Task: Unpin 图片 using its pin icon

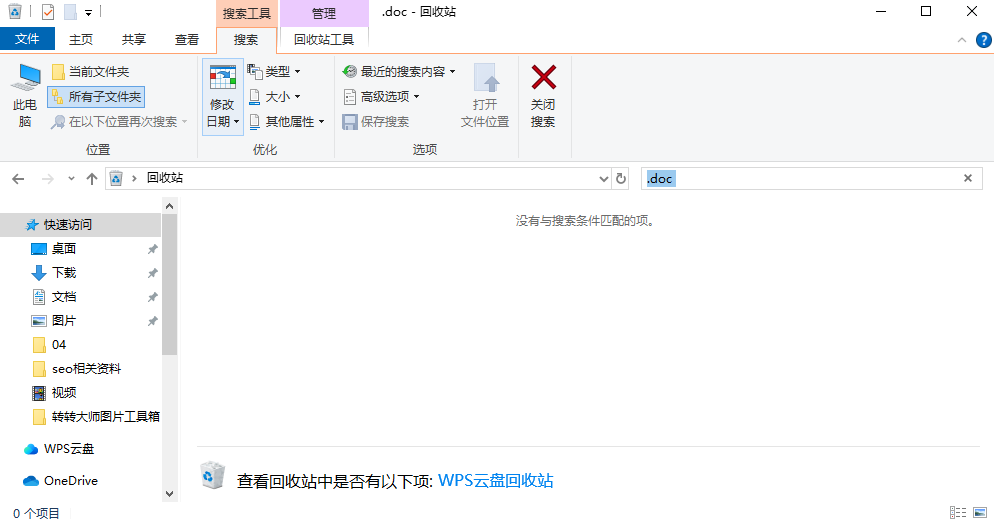Action: click(153, 321)
